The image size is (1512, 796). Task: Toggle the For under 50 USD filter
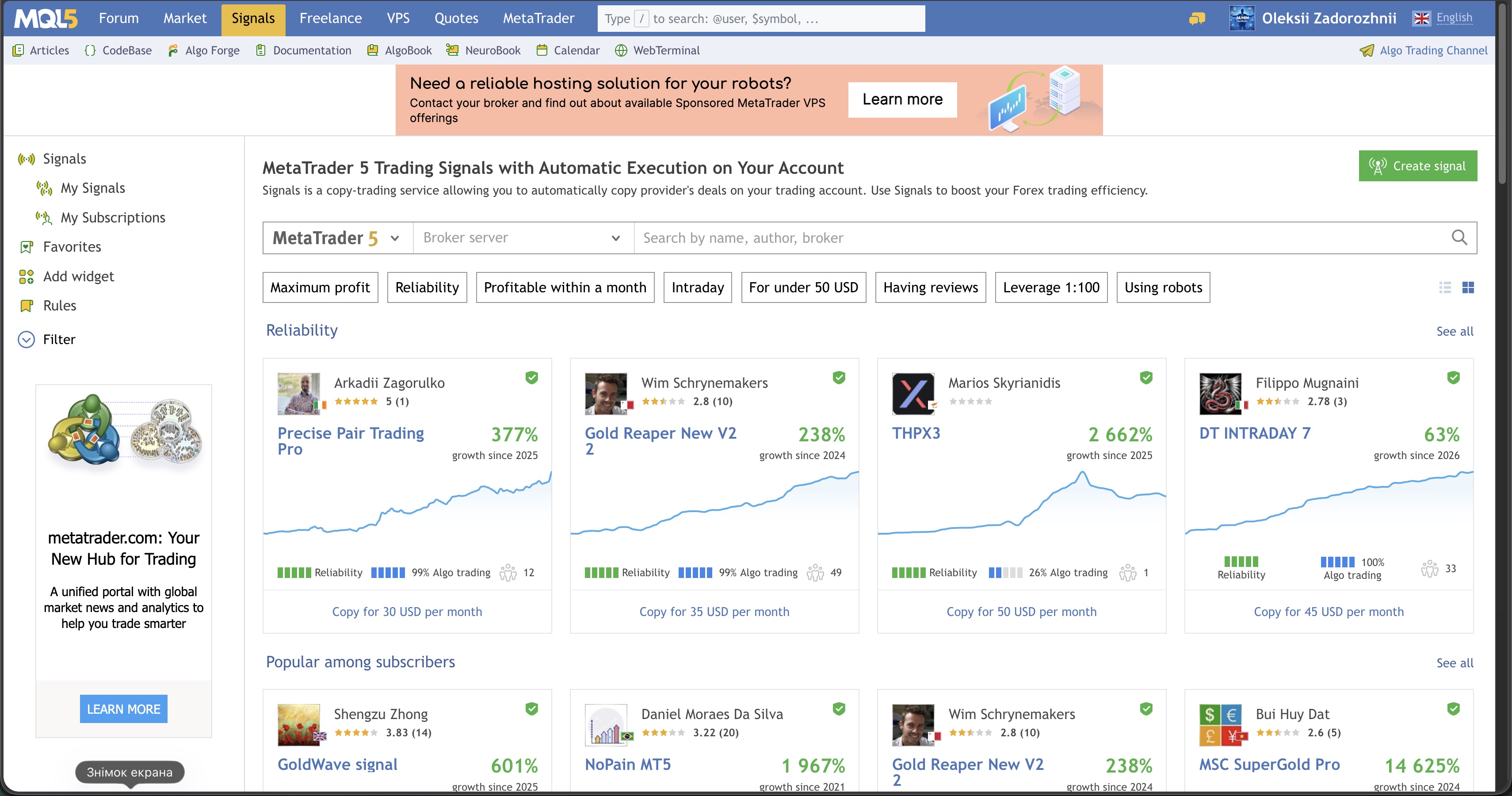tap(804, 287)
